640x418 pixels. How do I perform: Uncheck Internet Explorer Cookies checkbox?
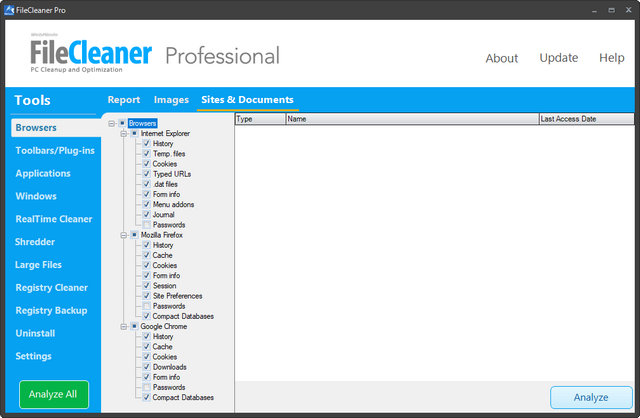(x=147, y=164)
